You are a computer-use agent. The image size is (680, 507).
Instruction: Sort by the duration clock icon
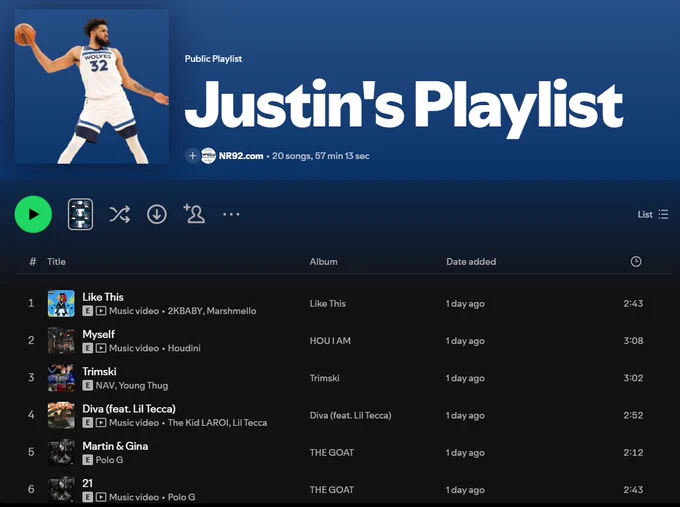[x=636, y=262]
